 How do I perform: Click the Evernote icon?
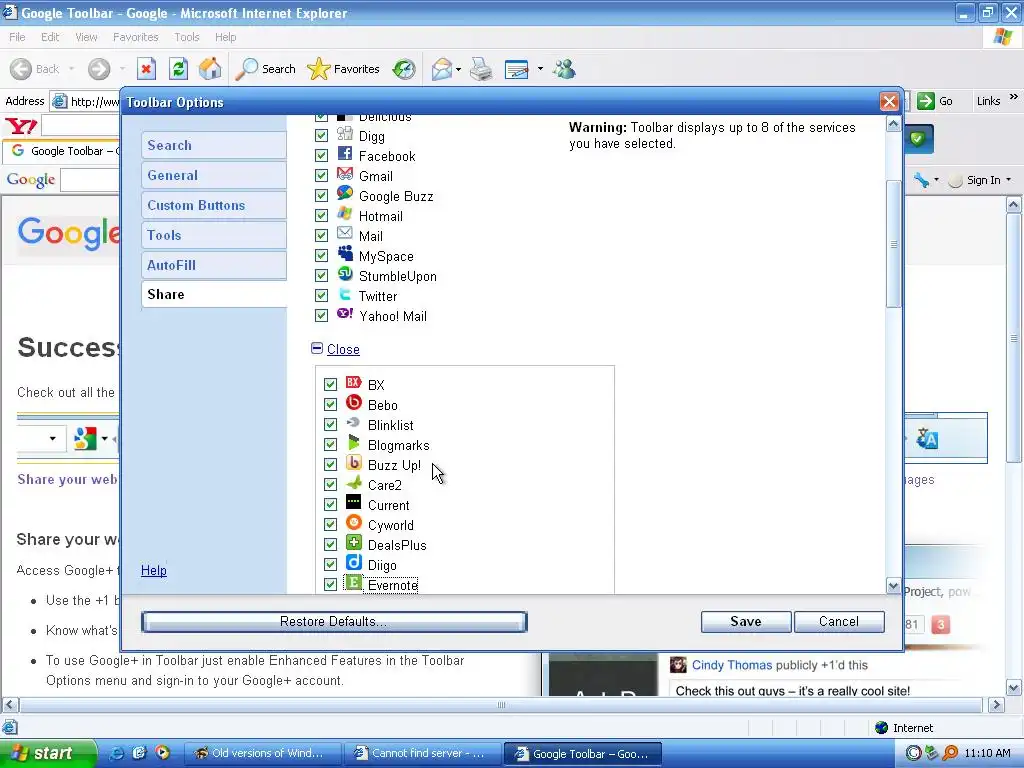(353, 583)
